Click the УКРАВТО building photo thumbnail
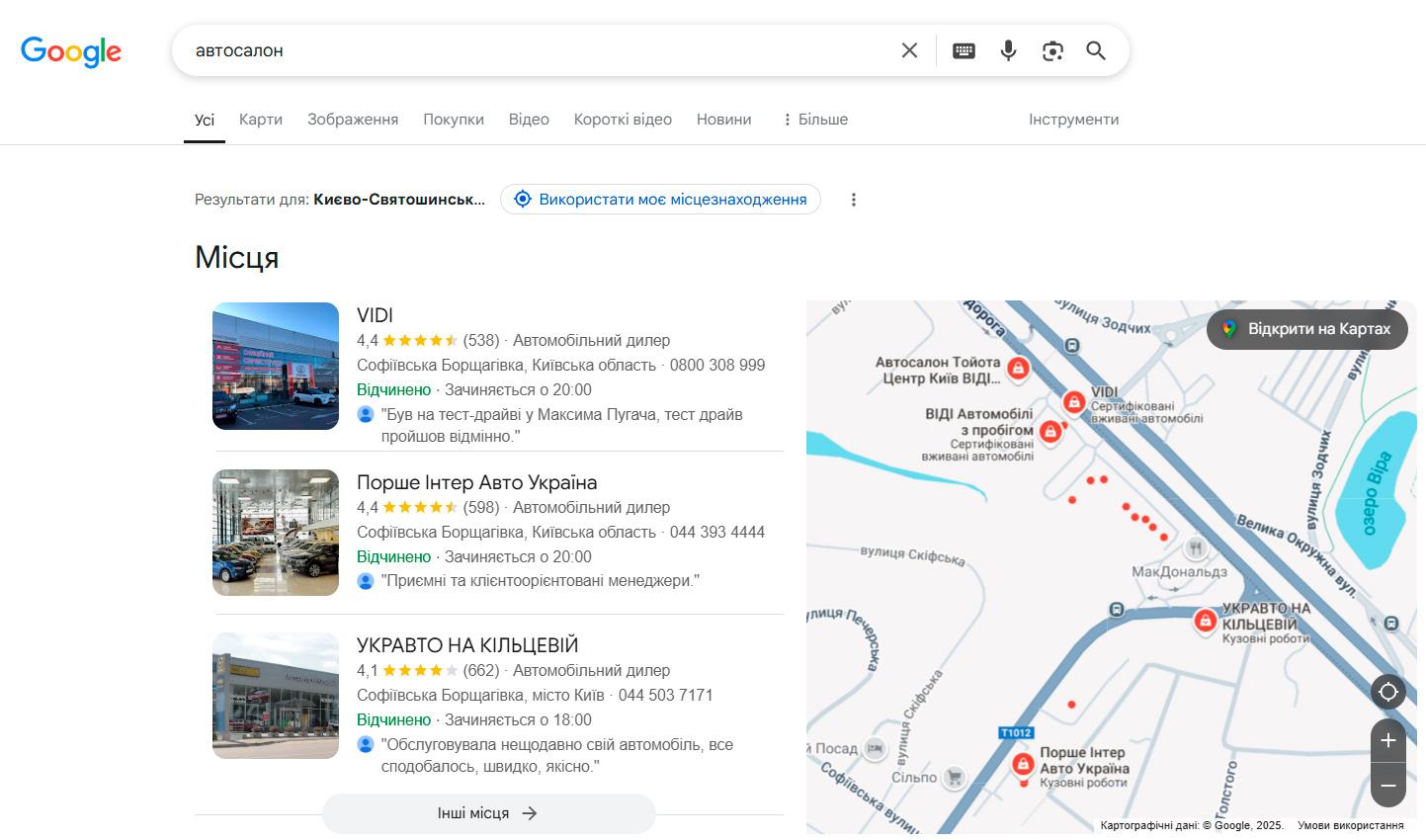 coord(276,696)
